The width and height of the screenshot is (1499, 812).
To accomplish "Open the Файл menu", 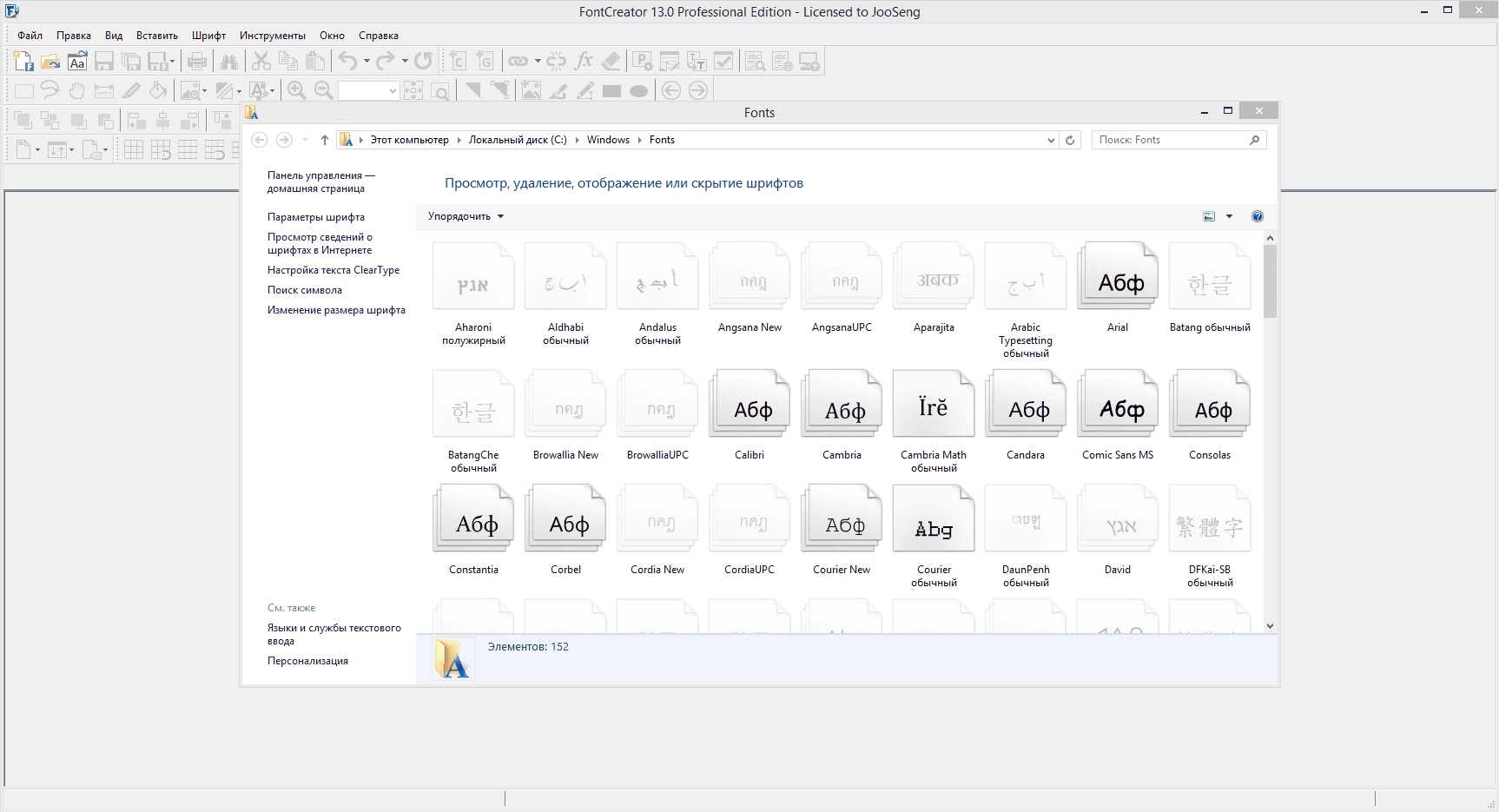I will (x=30, y=36).
